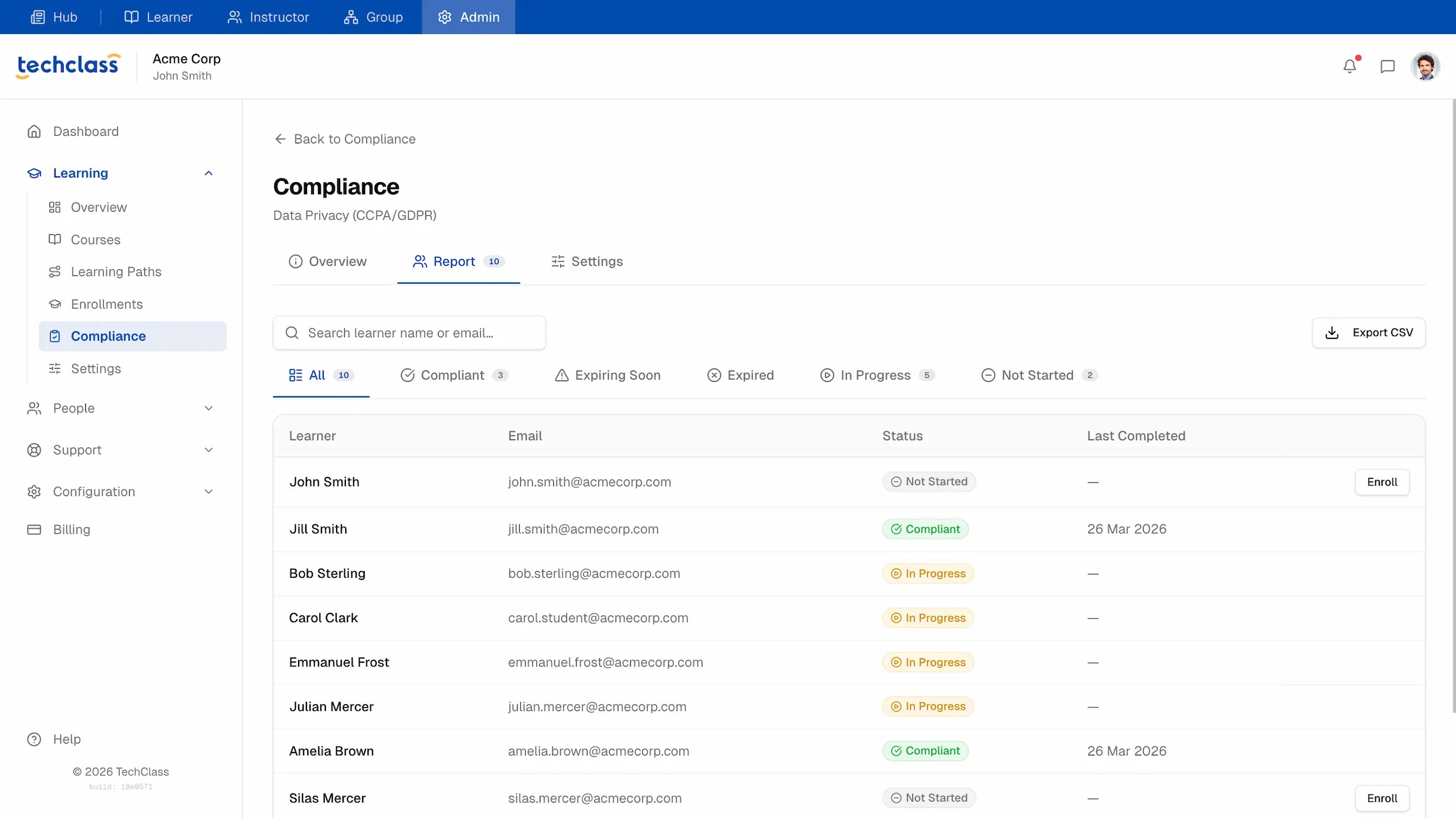Filter by Expiring Soon status
Image resolution: width=1456 pixels, height=819 pixels.
click(x=606, y=375)
